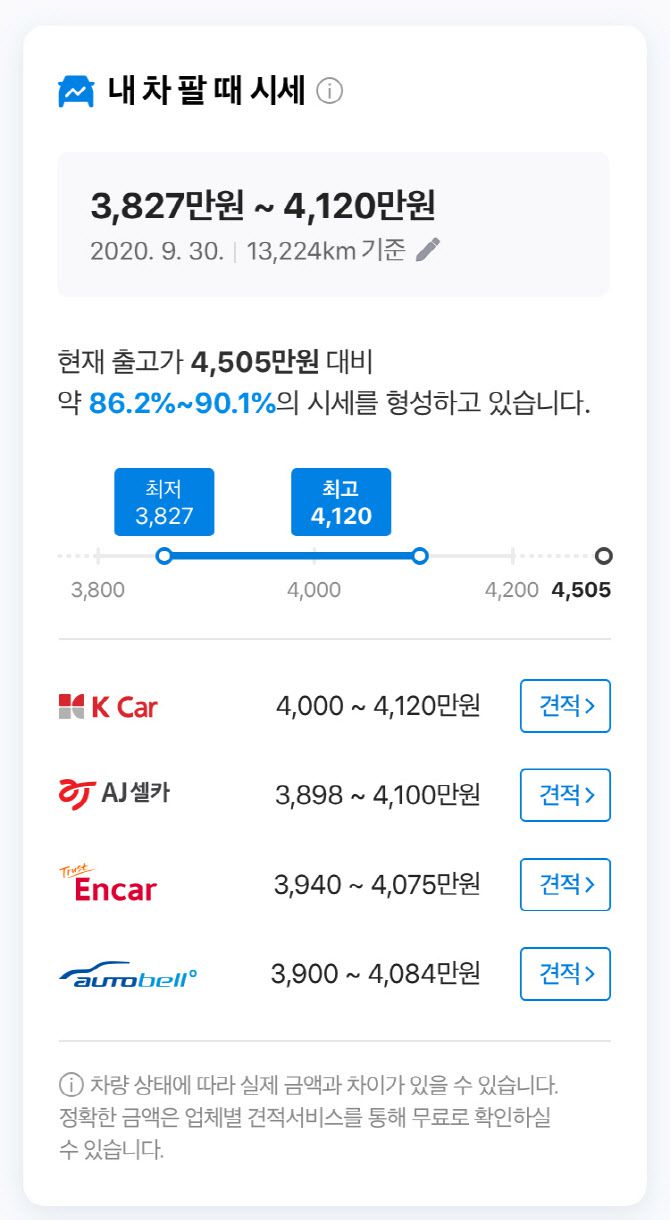This screenshot has height=1220, width=670.
Task: Click the K Car logo
Action: 108,707
